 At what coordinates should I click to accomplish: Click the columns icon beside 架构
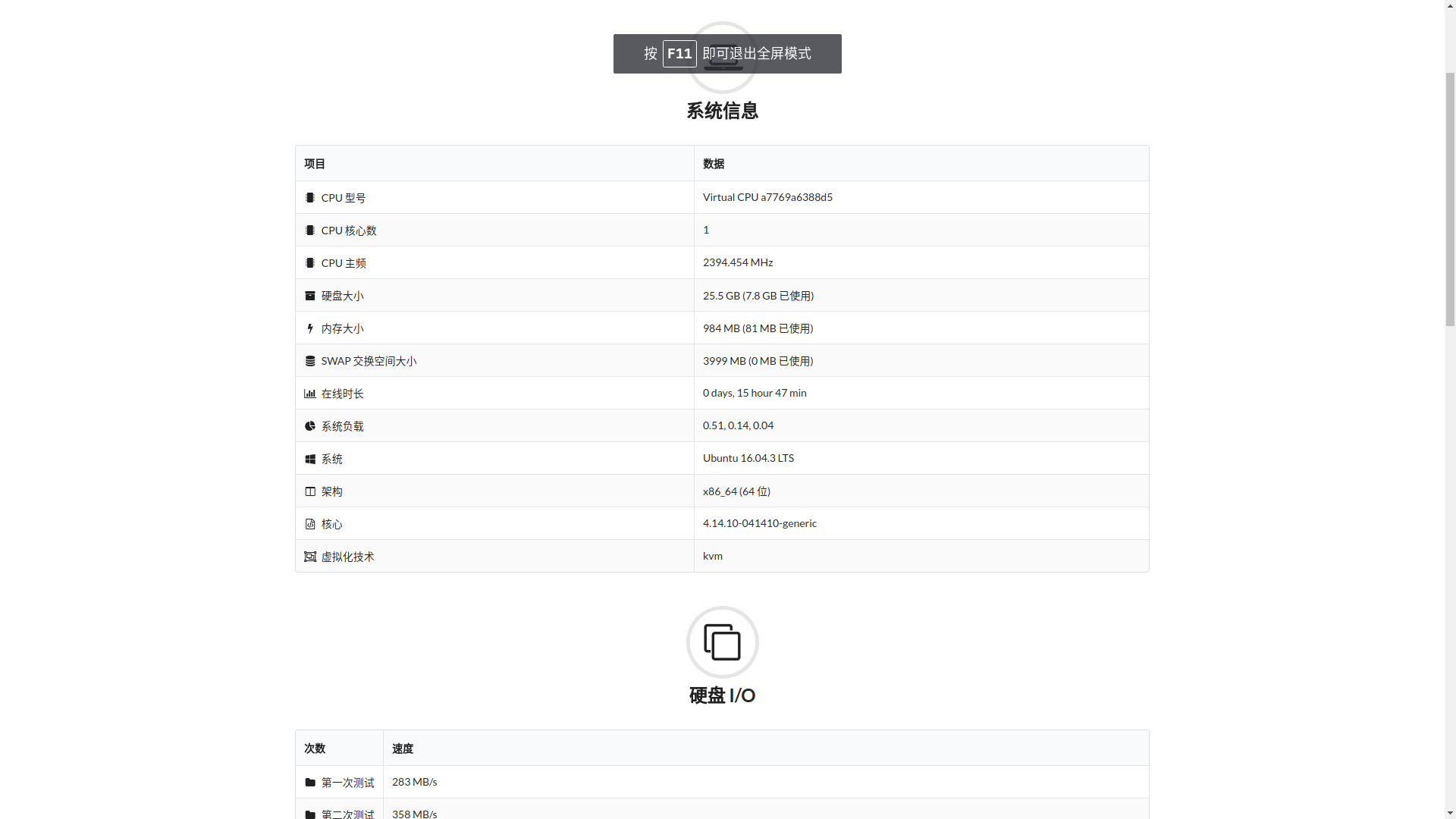click(x=309, y=491)
